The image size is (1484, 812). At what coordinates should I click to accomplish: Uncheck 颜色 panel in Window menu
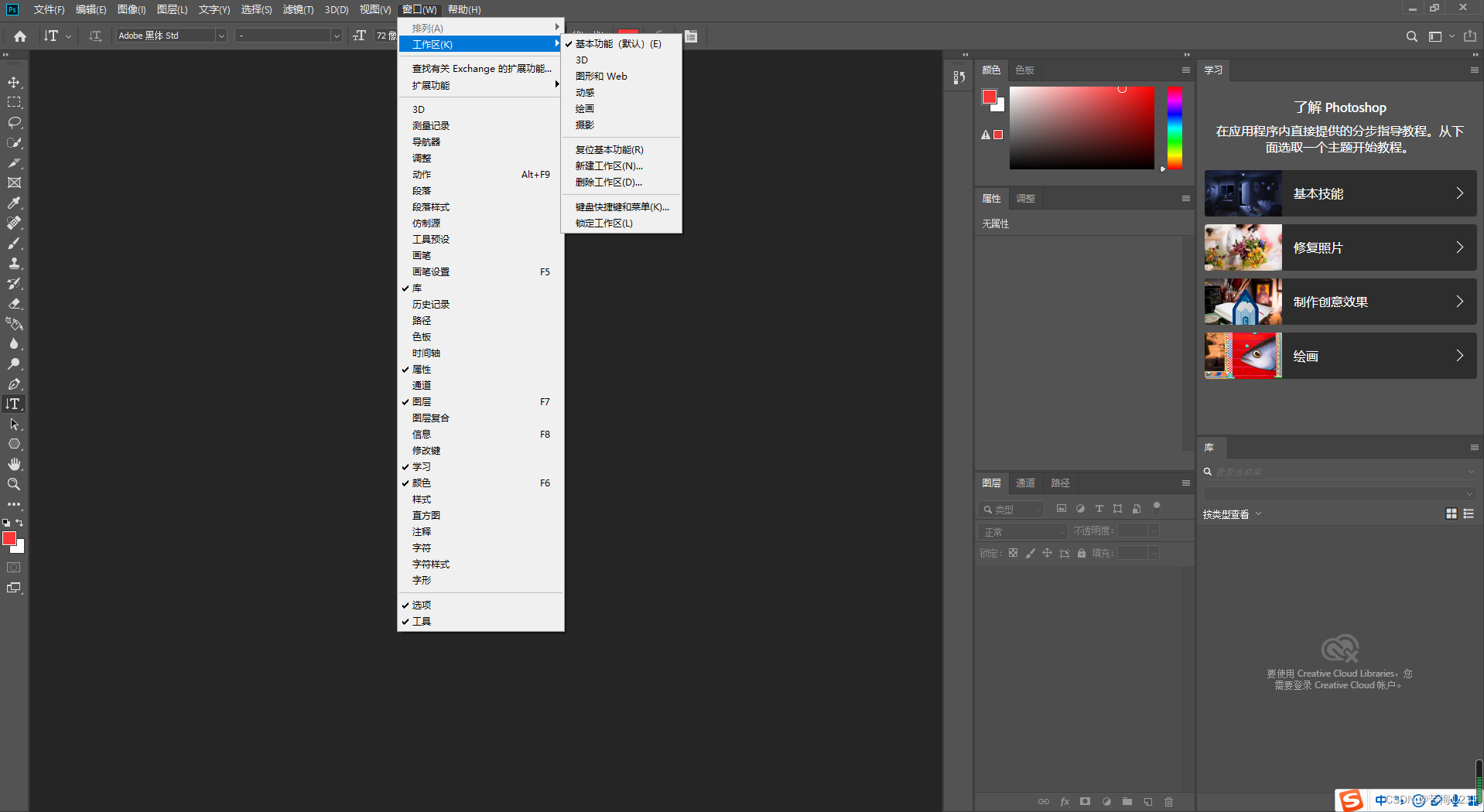(x=422, y=483)
